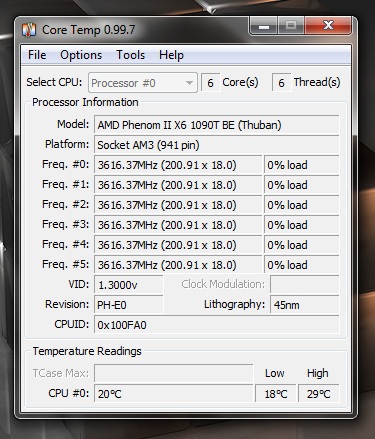Click the CPU #0 temperature reading 20°C

tap(174, 394)
